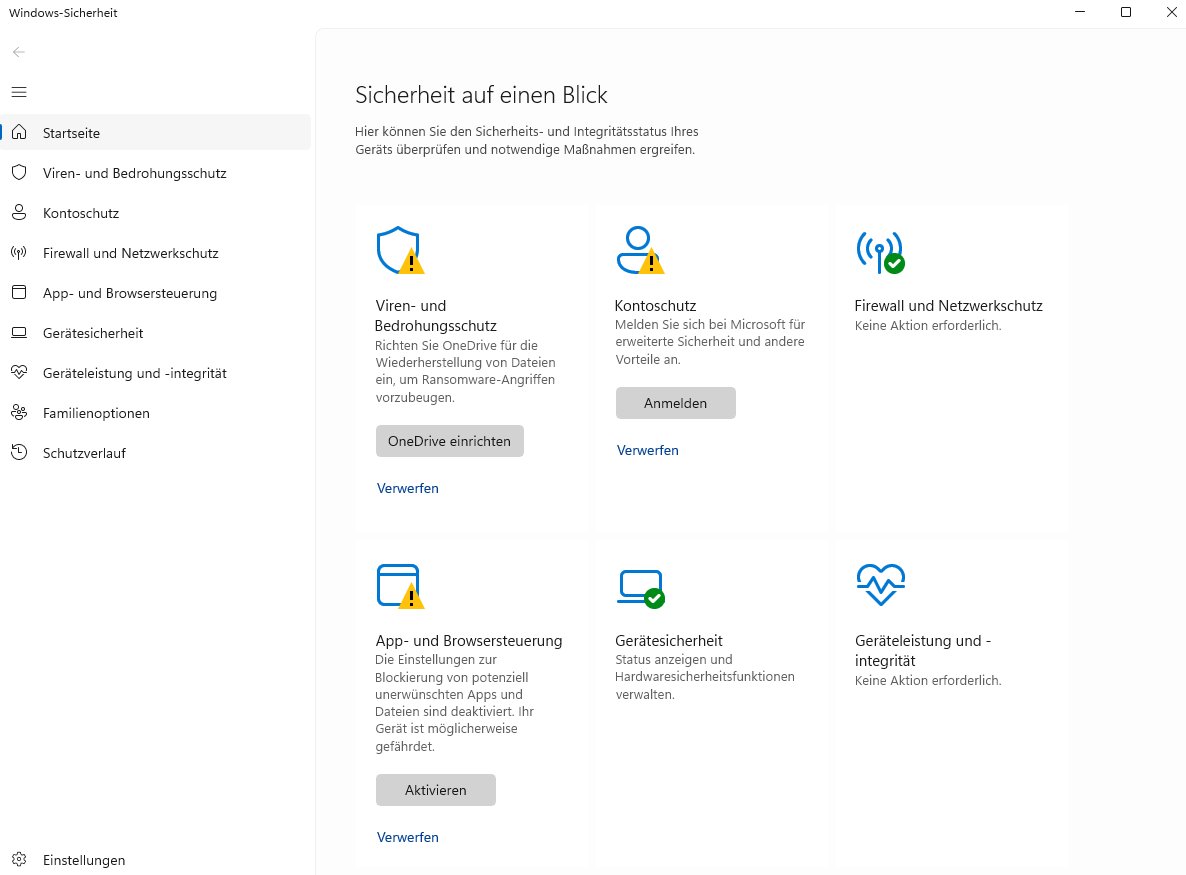This screenshot has width=1186, height=875.
Task: Open Viren- und Bedrohungsschutz in the sidebar
Action: tap(134, 173)
